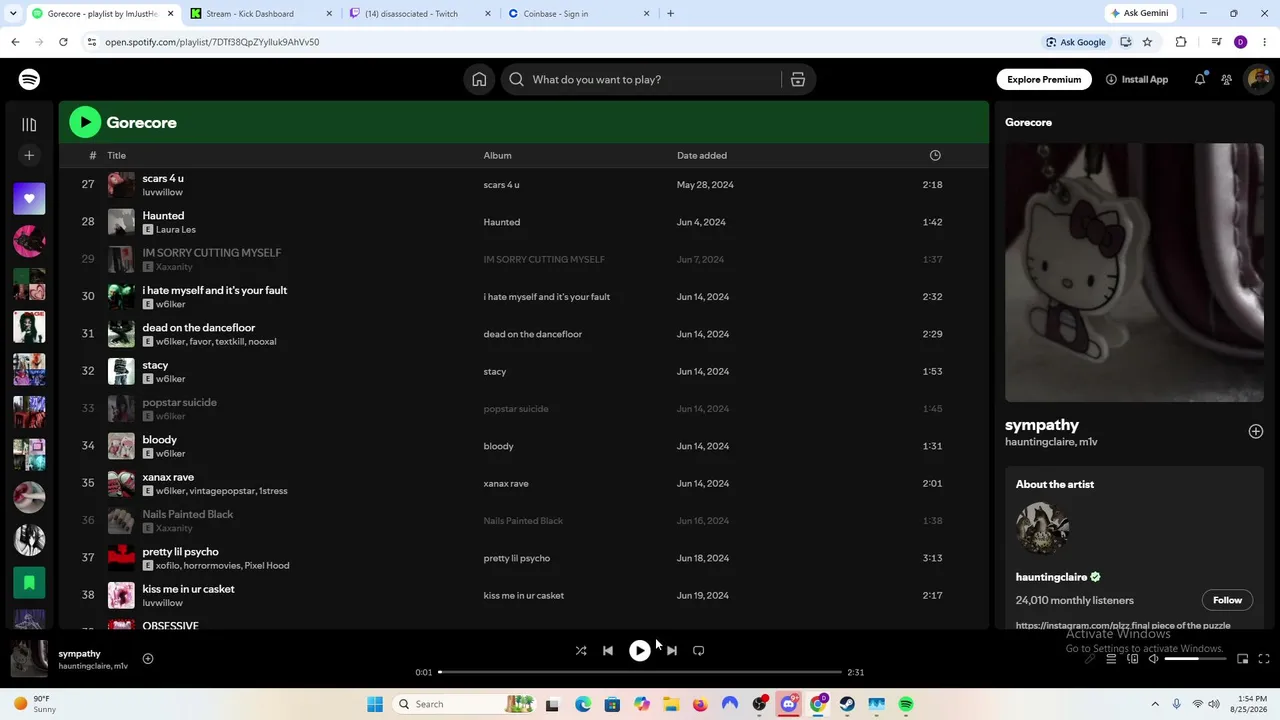
Task: Toggle the lyrics microphone button
Action: [x=1090, y=659]
